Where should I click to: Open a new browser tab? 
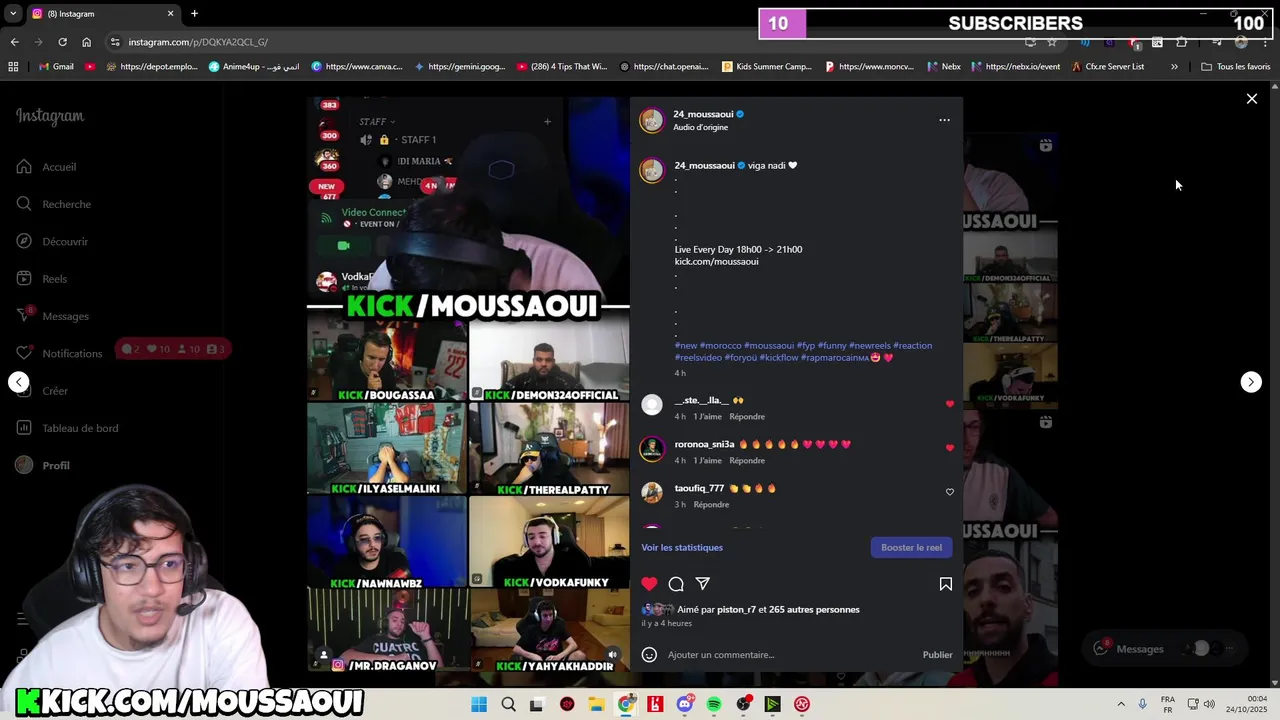pos(194,14)
